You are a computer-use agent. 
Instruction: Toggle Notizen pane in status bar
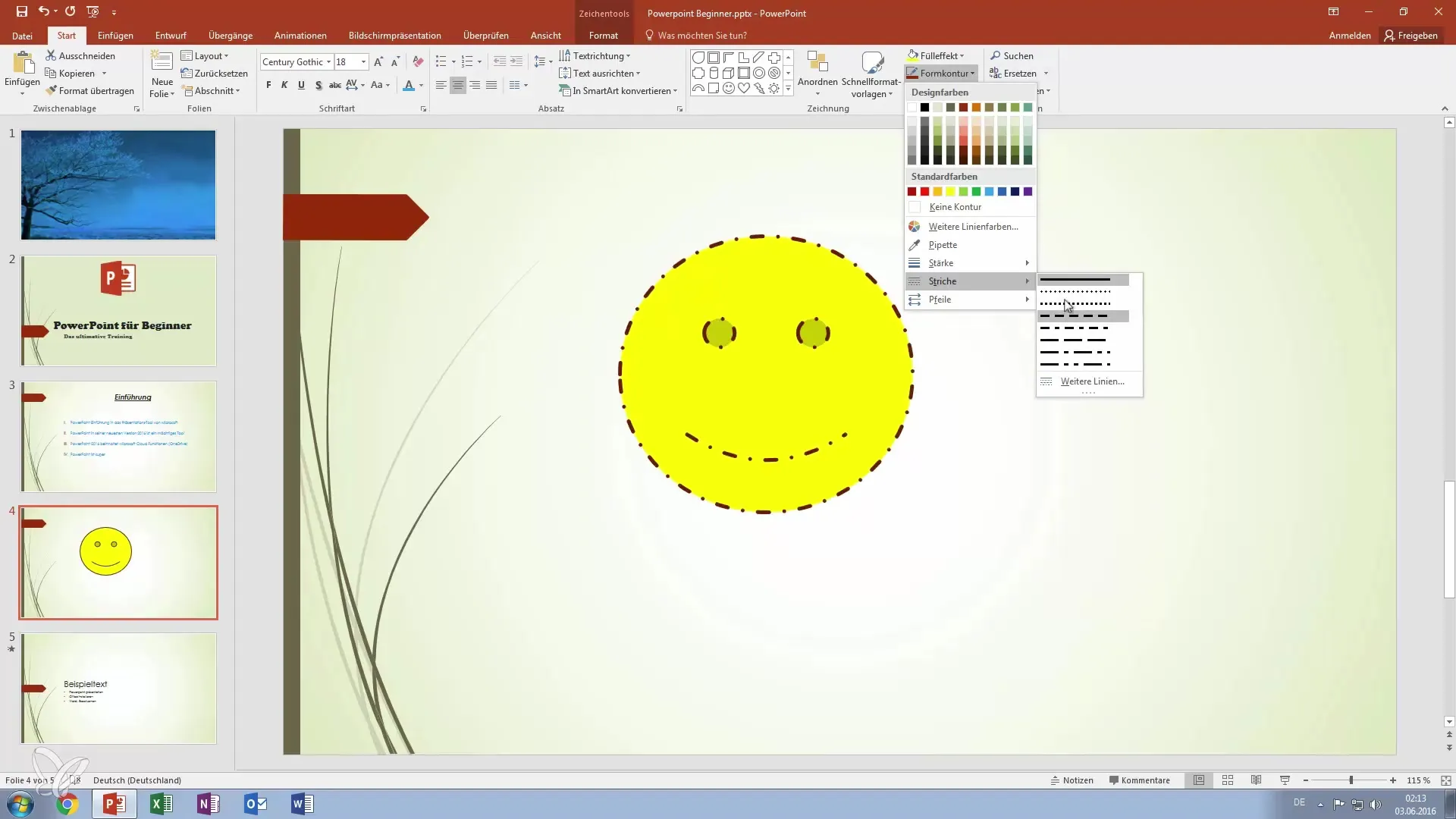tap(1072, 780)
